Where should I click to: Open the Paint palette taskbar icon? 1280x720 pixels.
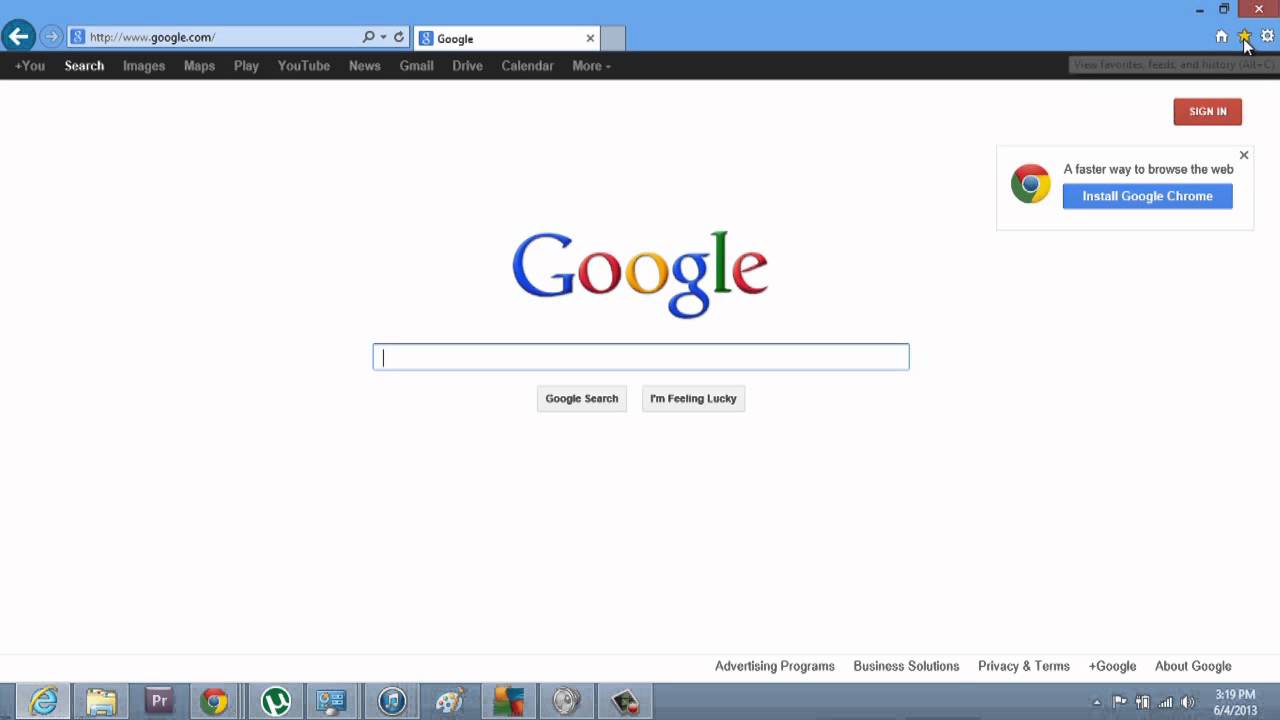[x=450, y=702]
